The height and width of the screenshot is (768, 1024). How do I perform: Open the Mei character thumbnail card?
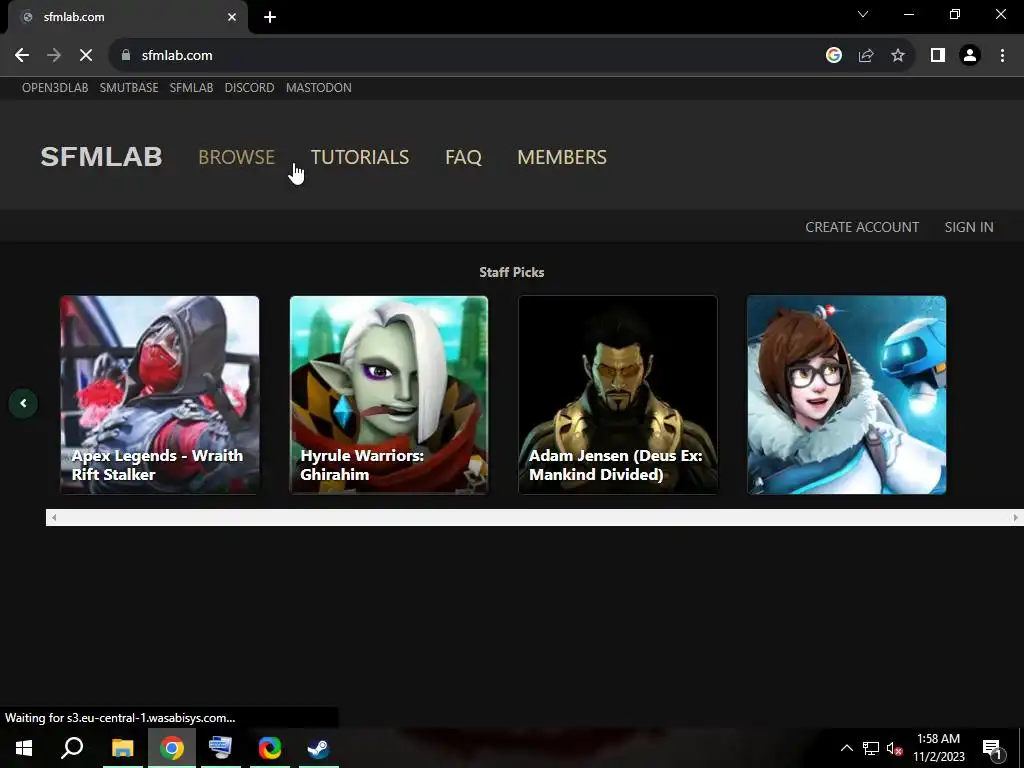[x=846, y=395]
